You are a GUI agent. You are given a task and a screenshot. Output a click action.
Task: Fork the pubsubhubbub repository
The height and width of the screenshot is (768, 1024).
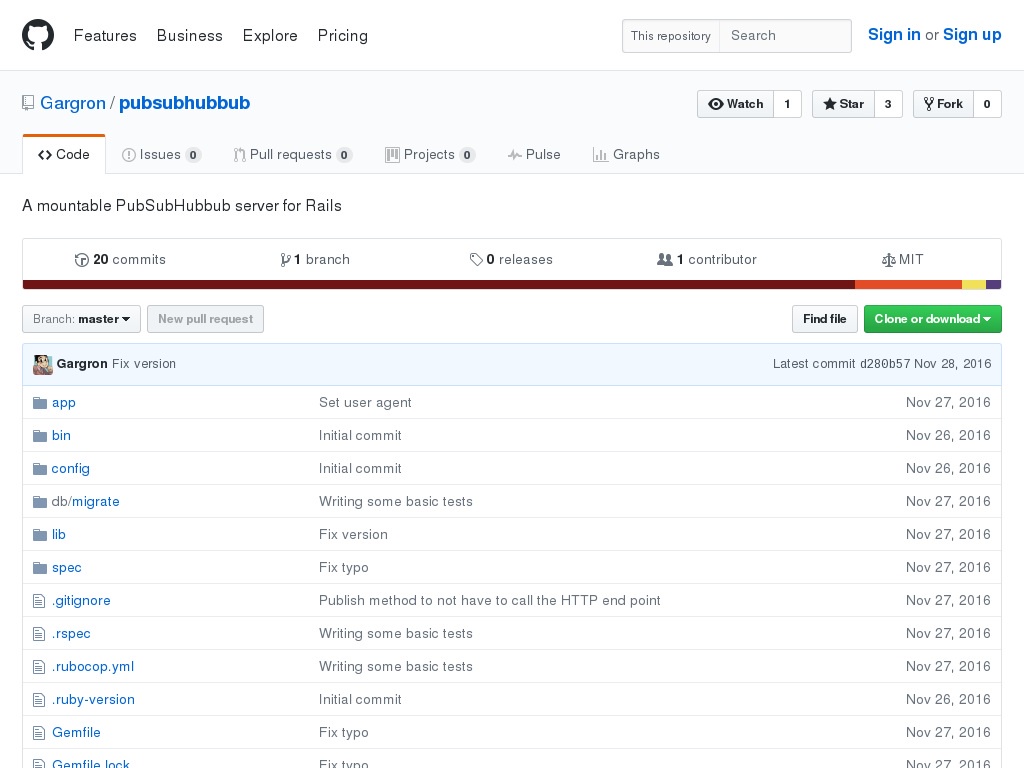[x=943, y=104]
